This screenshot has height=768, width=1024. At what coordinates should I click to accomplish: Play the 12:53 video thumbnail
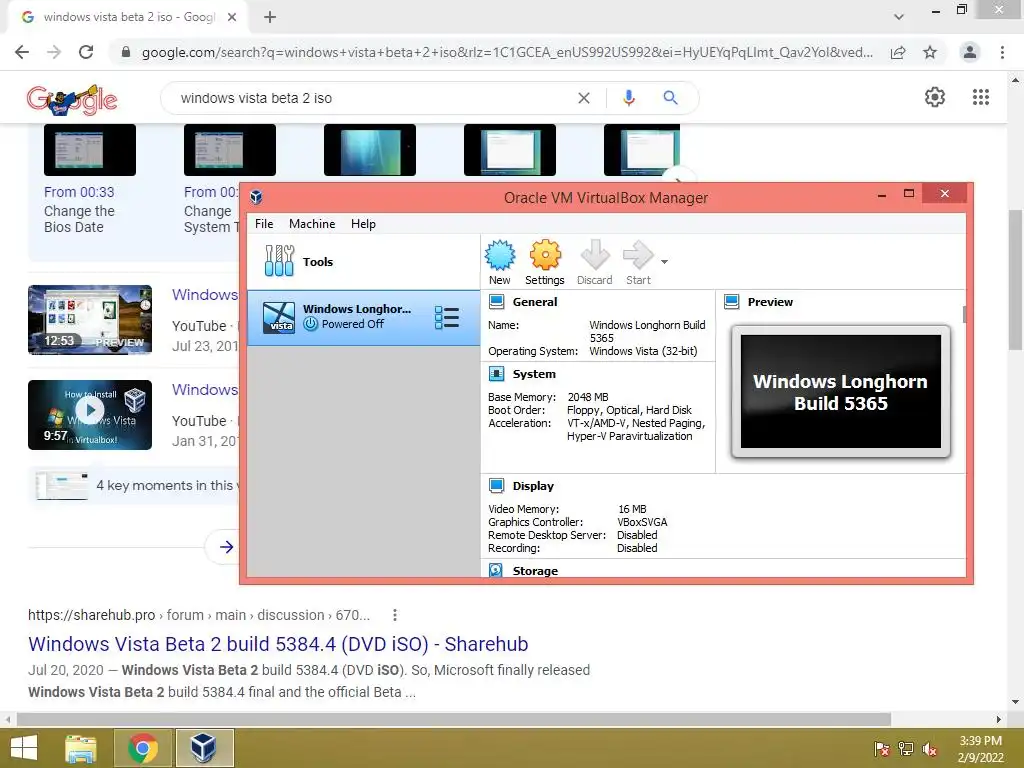(90, 320)
